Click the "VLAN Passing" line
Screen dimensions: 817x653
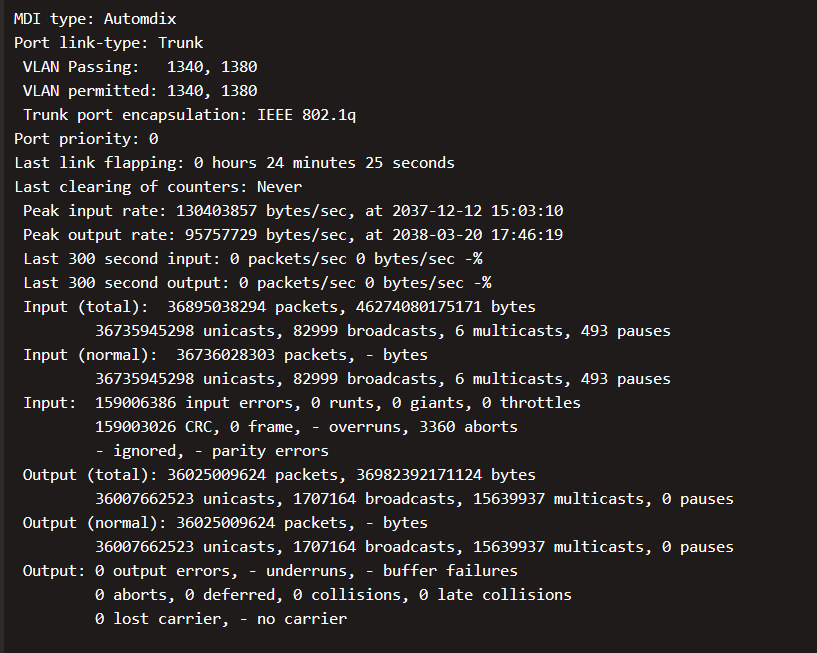point(140,67)
